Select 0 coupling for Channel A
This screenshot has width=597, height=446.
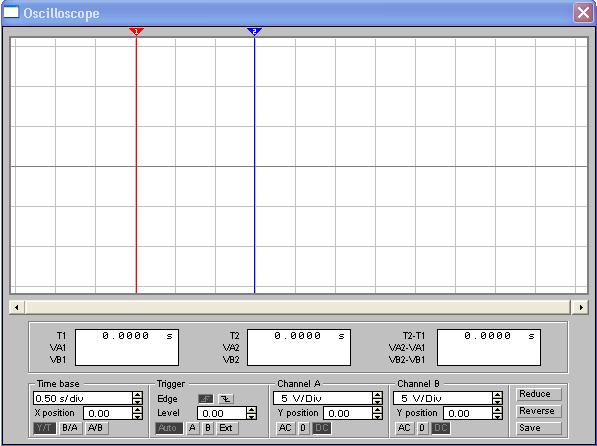[x=303, y=428]
